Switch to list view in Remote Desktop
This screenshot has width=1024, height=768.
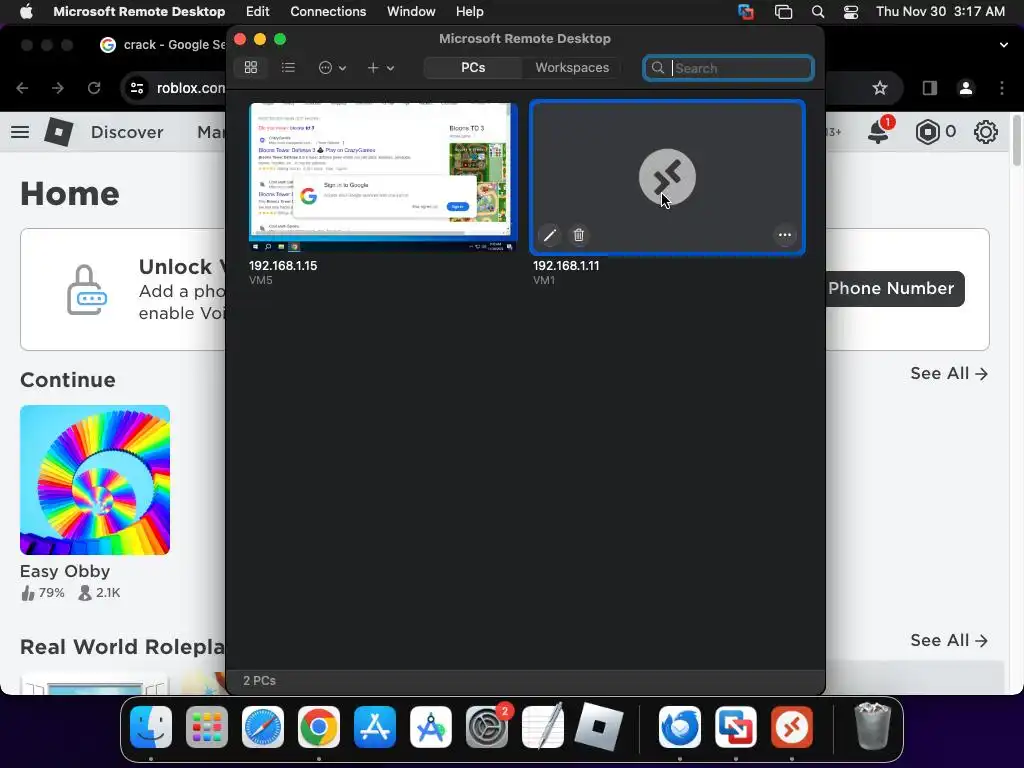coord(288,67)
